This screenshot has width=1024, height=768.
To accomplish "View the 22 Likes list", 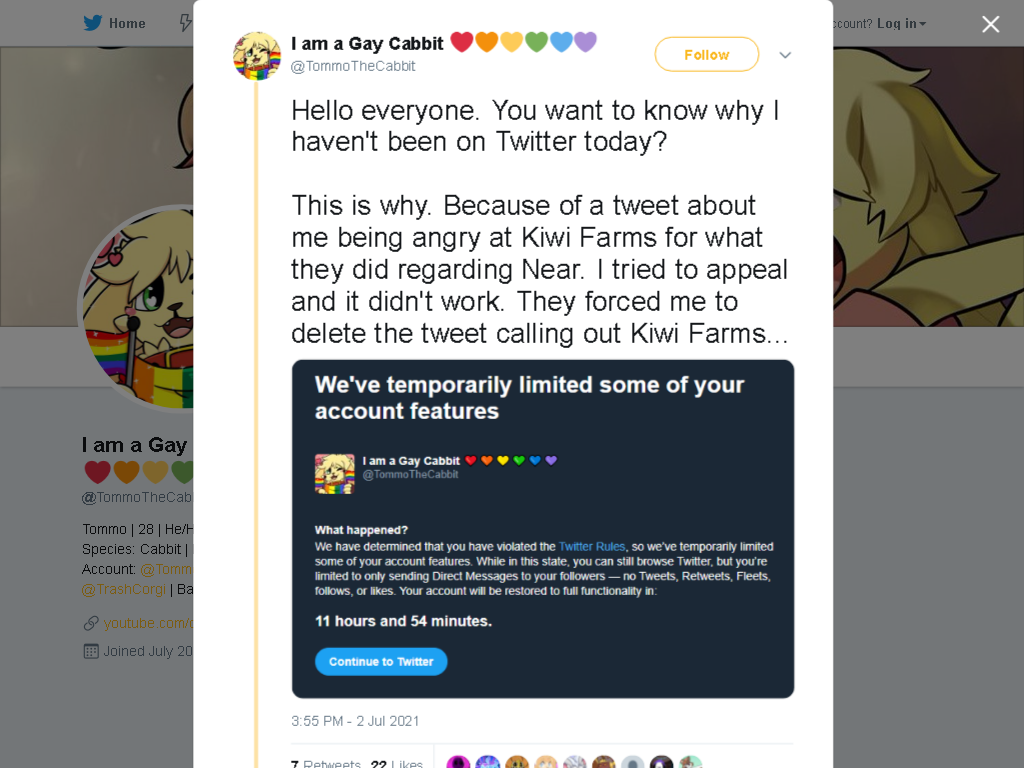I will click(x=396, y=763).
